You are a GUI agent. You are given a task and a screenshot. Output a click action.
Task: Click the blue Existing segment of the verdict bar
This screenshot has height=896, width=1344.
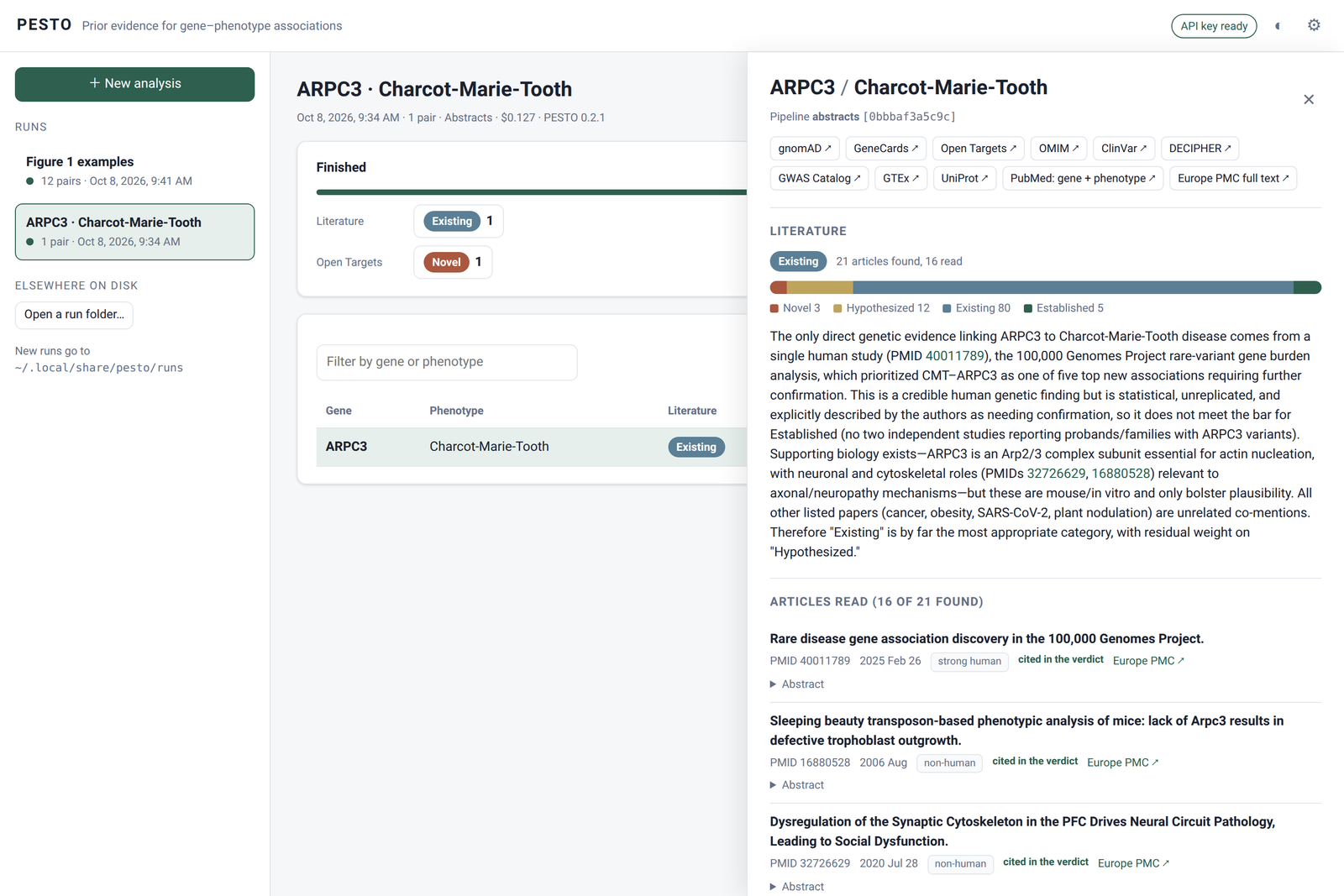pos(1073,288)
